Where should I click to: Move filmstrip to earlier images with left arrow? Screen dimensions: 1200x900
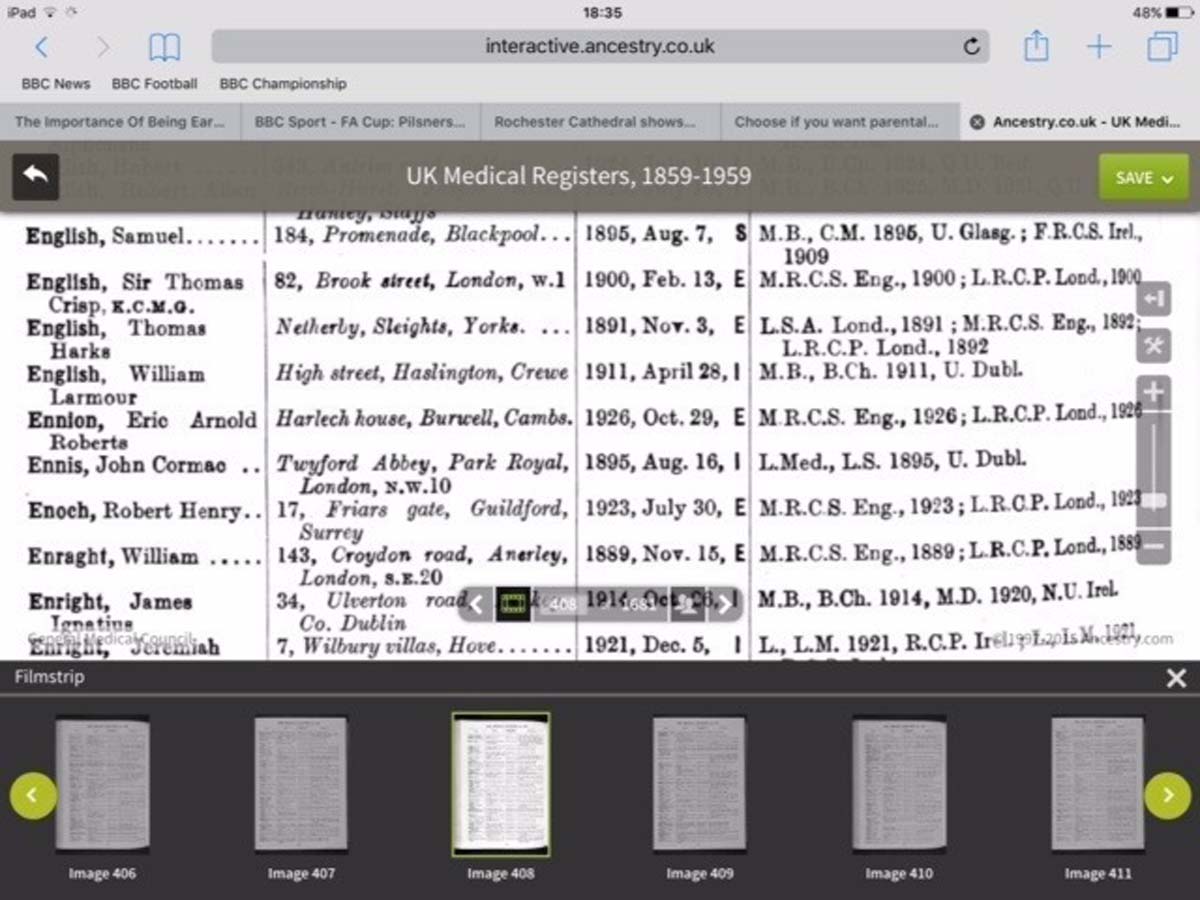coord(33,795)
